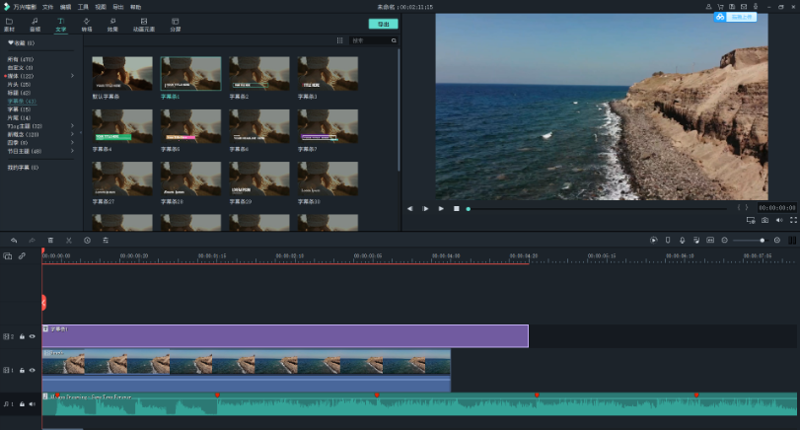Stop the preview playback

pos(457,209)
